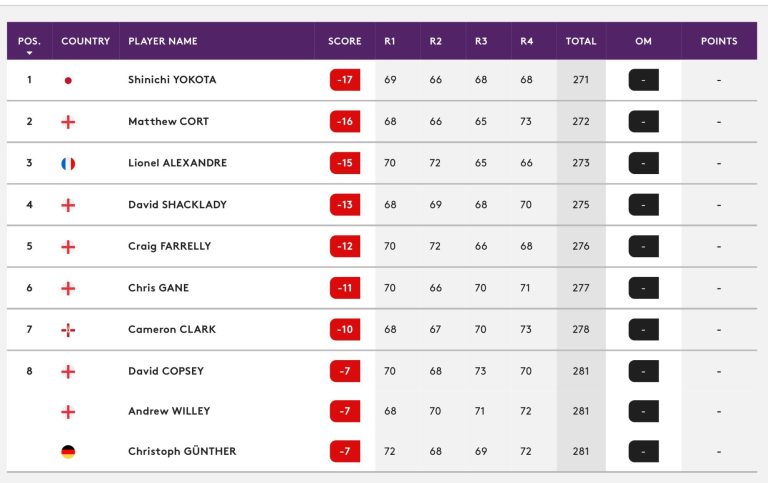Sort table by SCORE column header

coord(345,41)
